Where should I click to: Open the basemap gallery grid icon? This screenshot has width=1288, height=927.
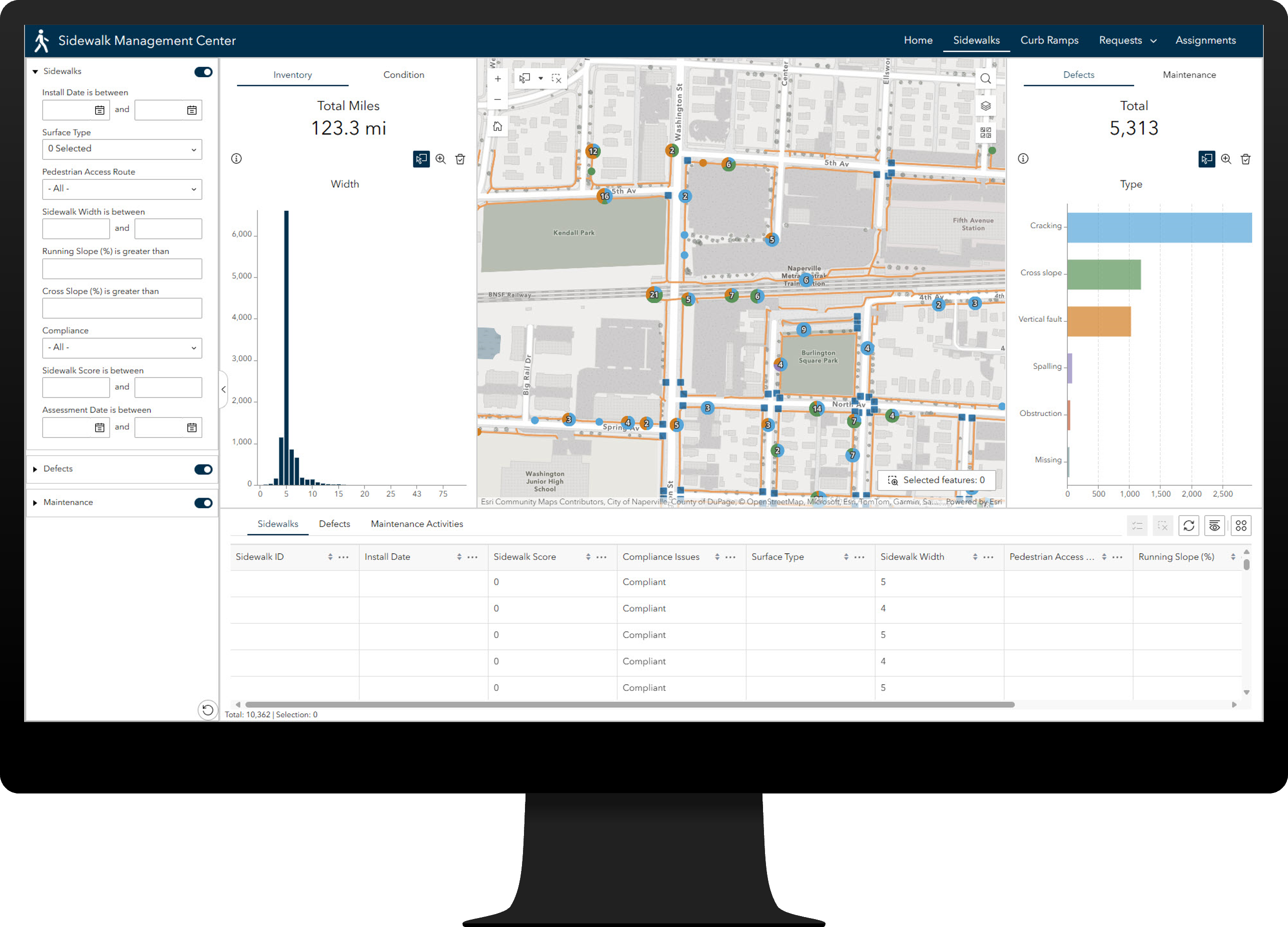coord(985,132)
